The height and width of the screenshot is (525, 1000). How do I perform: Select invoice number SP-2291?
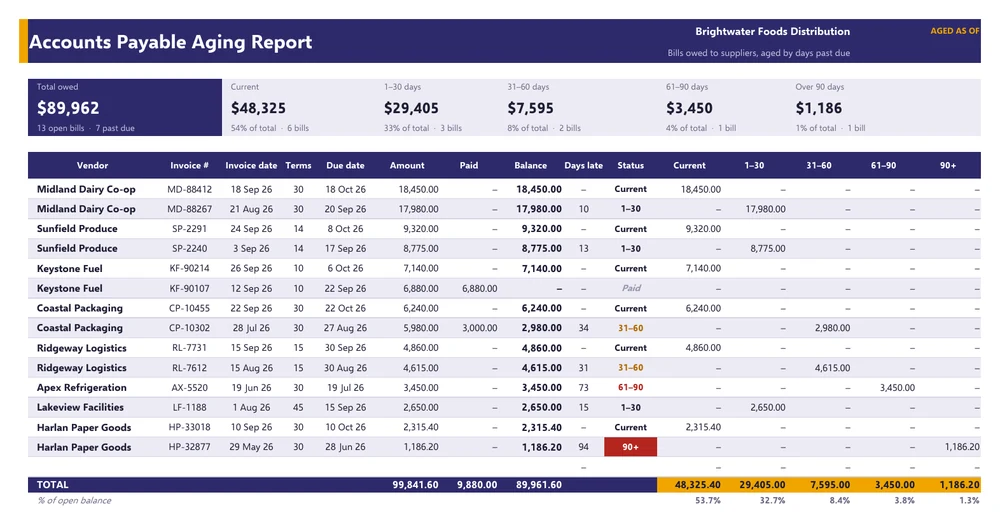click(x=189, y=229)
